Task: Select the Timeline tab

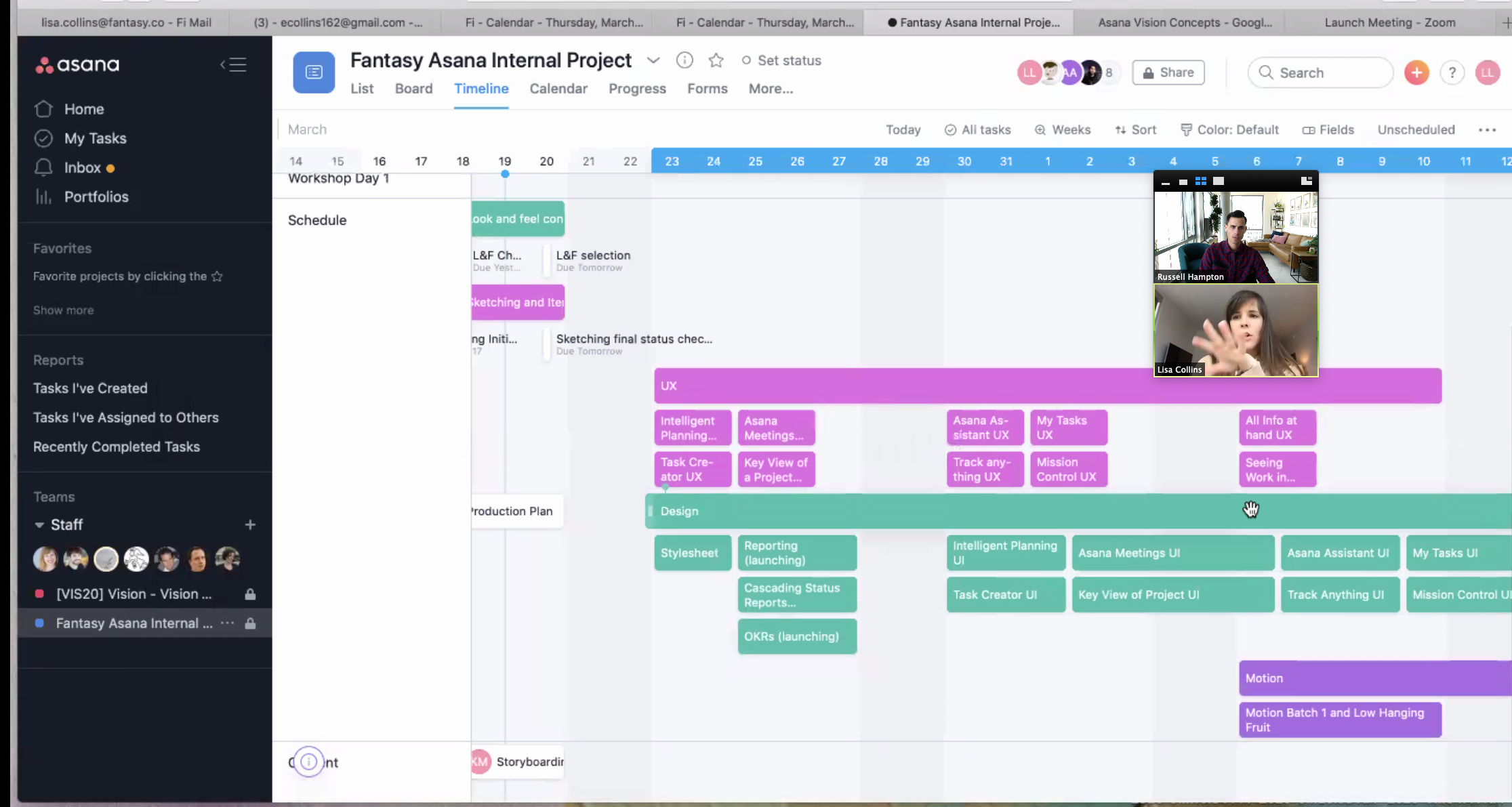Action: 481,88
